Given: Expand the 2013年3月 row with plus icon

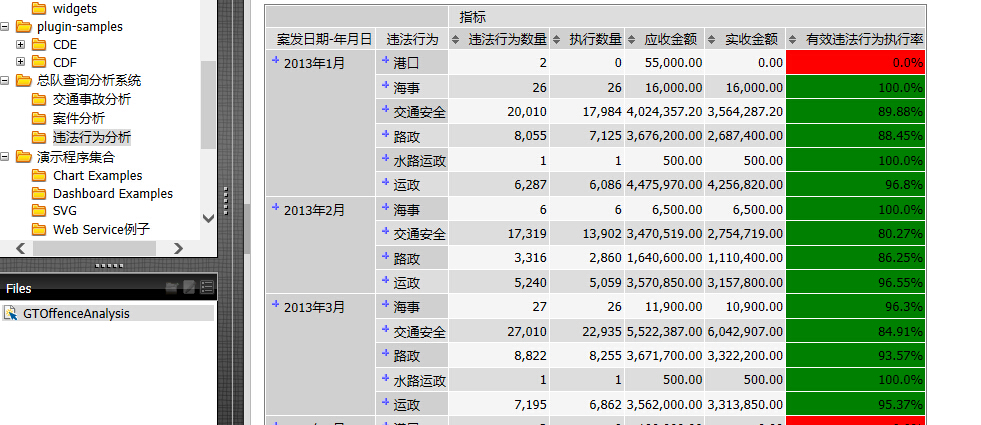Looking at the screenshot, I should [x=275, y=304].
